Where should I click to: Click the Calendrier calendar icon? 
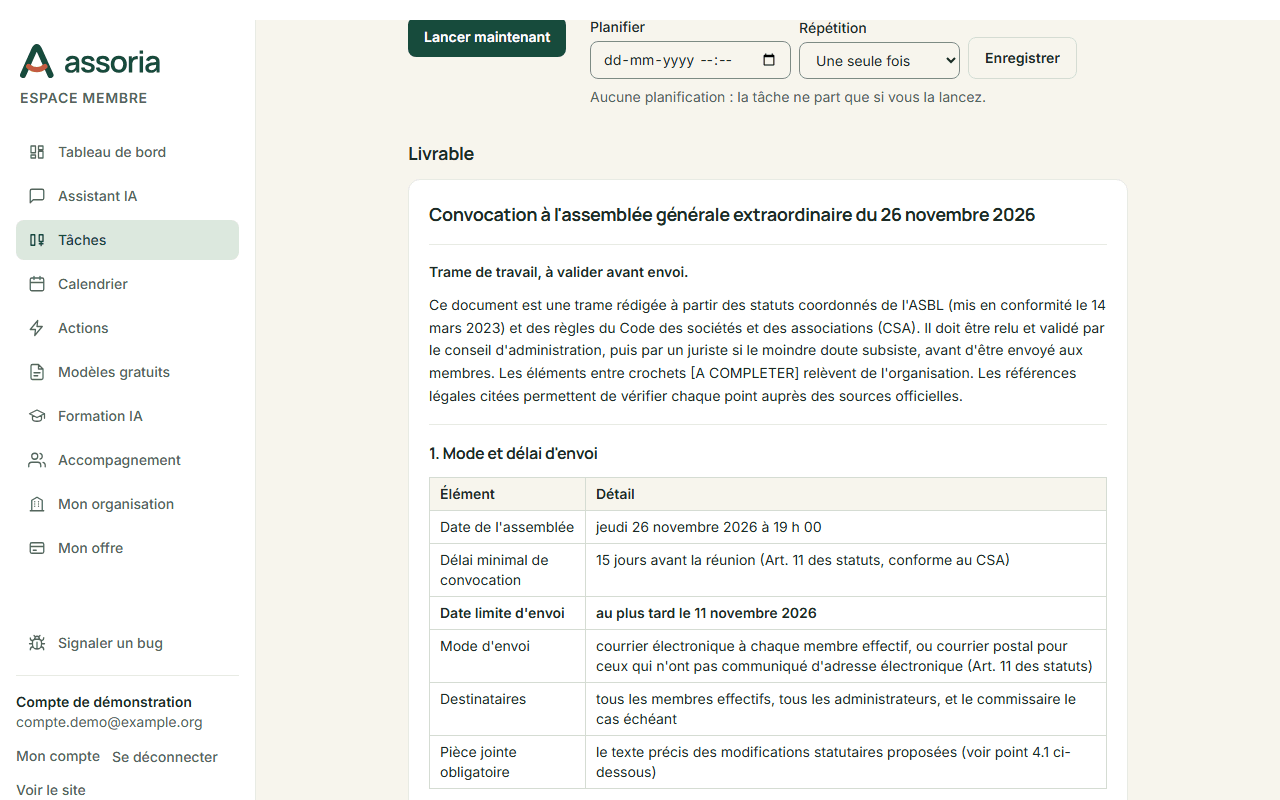click(37, 284)
